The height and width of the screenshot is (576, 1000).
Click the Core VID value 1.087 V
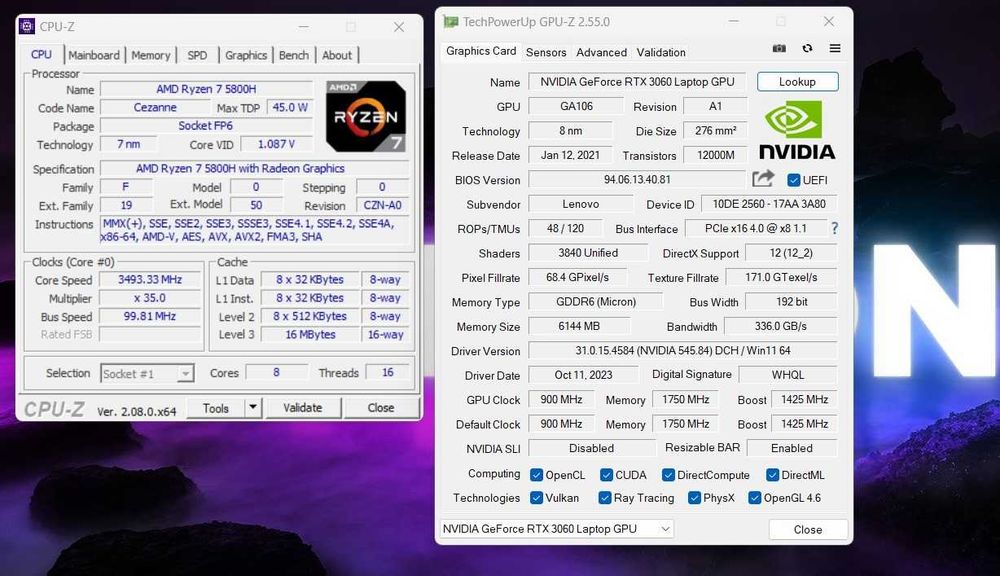pos(276,144)
